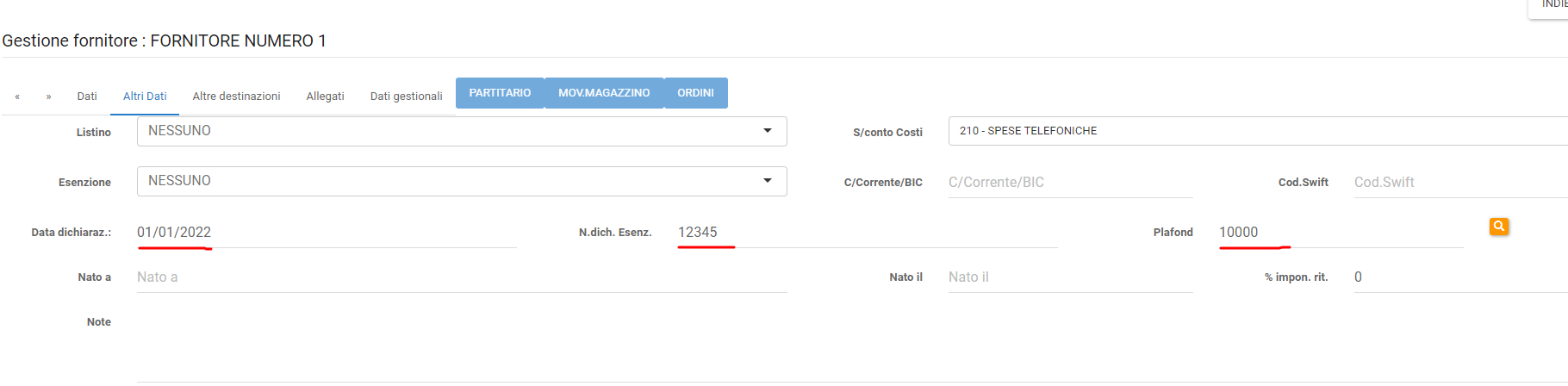The width and height of the screenshot is (1568, 386).
Task: Go to the Allegati tab
Action: [325, 96]
